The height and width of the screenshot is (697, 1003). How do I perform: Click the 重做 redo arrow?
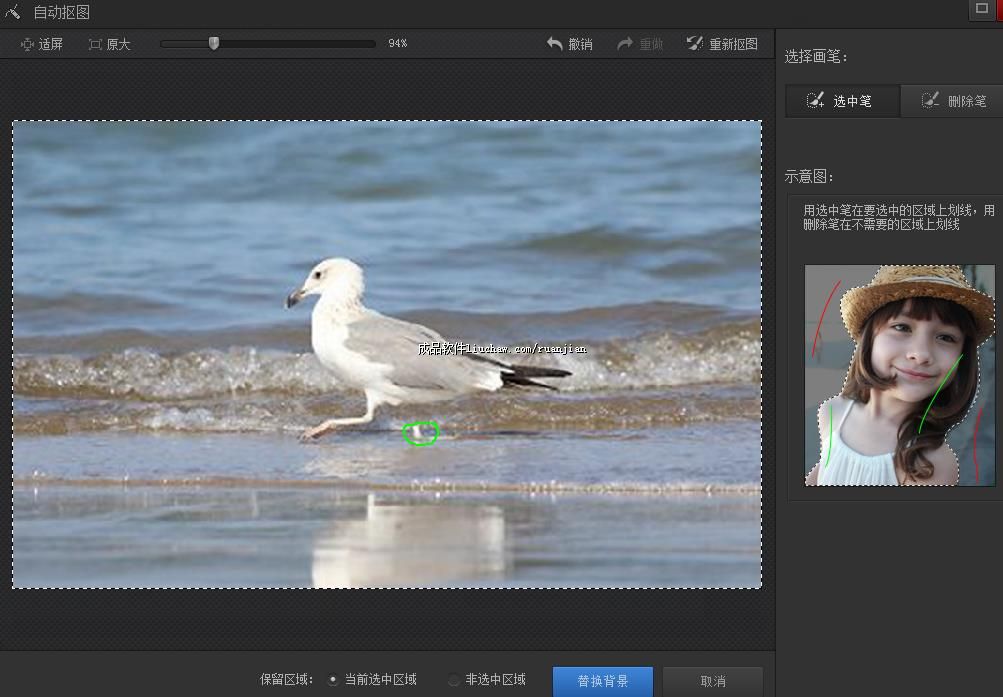[x=626, y=44]
